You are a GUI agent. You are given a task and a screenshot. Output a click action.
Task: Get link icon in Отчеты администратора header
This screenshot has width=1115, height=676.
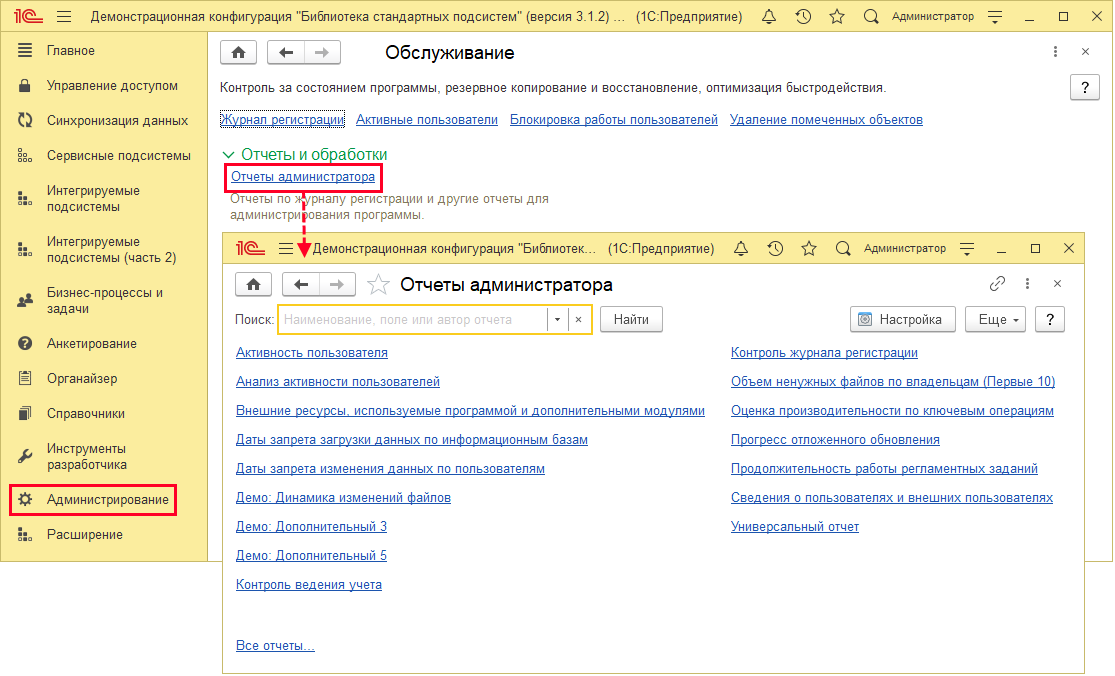[997, 284]
